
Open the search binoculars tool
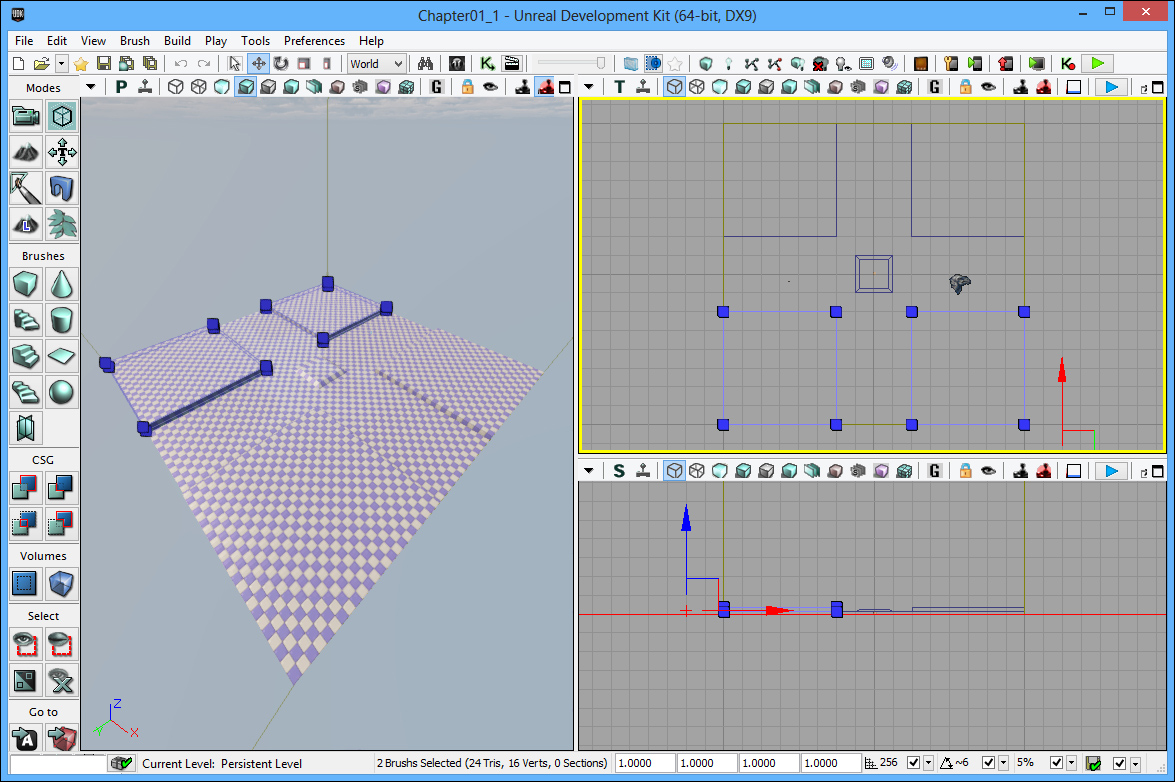point(425,63)
